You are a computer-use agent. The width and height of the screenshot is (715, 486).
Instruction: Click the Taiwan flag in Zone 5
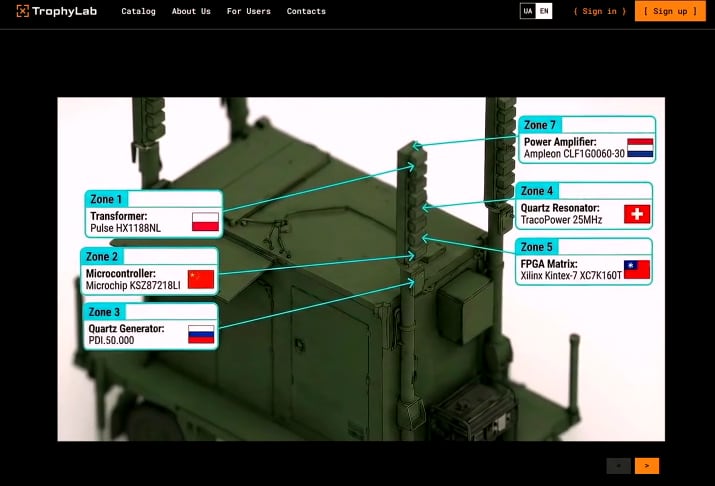[x=637, y=269]
